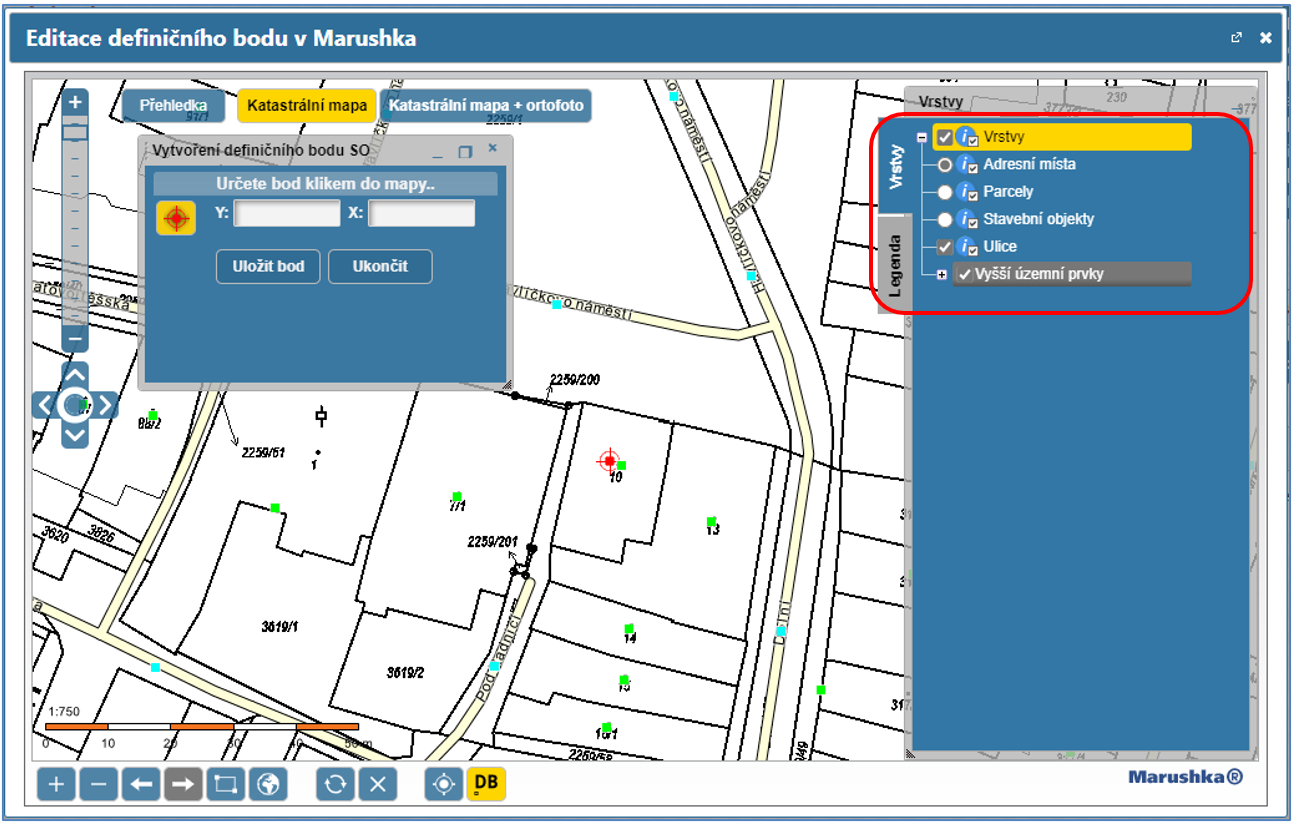This screenshot has height=825, width=1294.
Task: Click the refresh map icon
Action: 335,784
